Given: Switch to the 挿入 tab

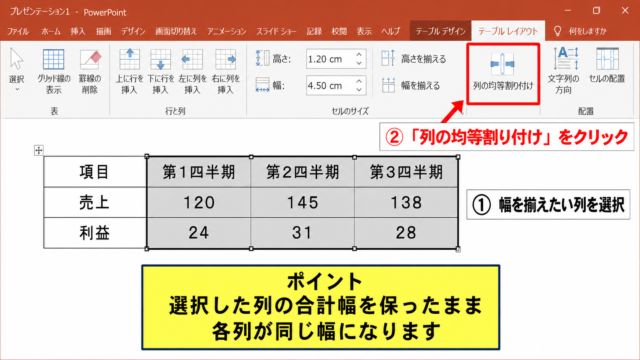Looking at the screenshot, I should point(78,31).
